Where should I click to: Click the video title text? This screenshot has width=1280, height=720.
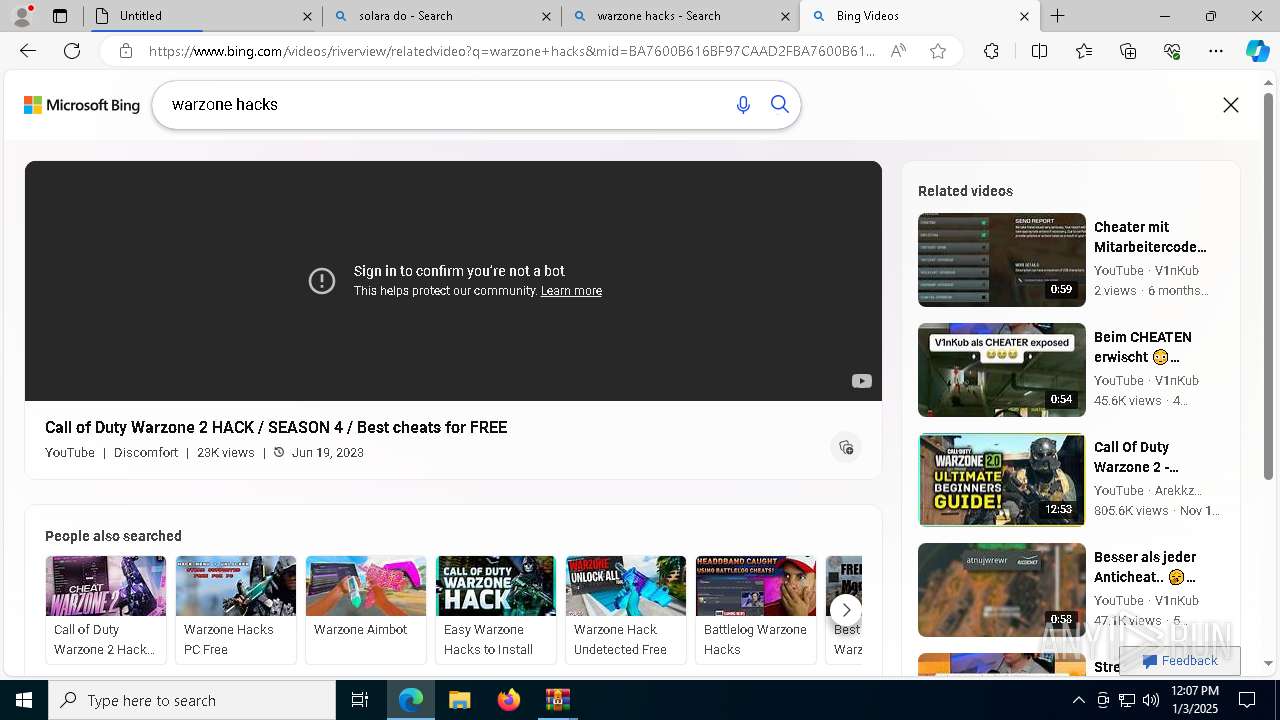(x=276, y=428)
